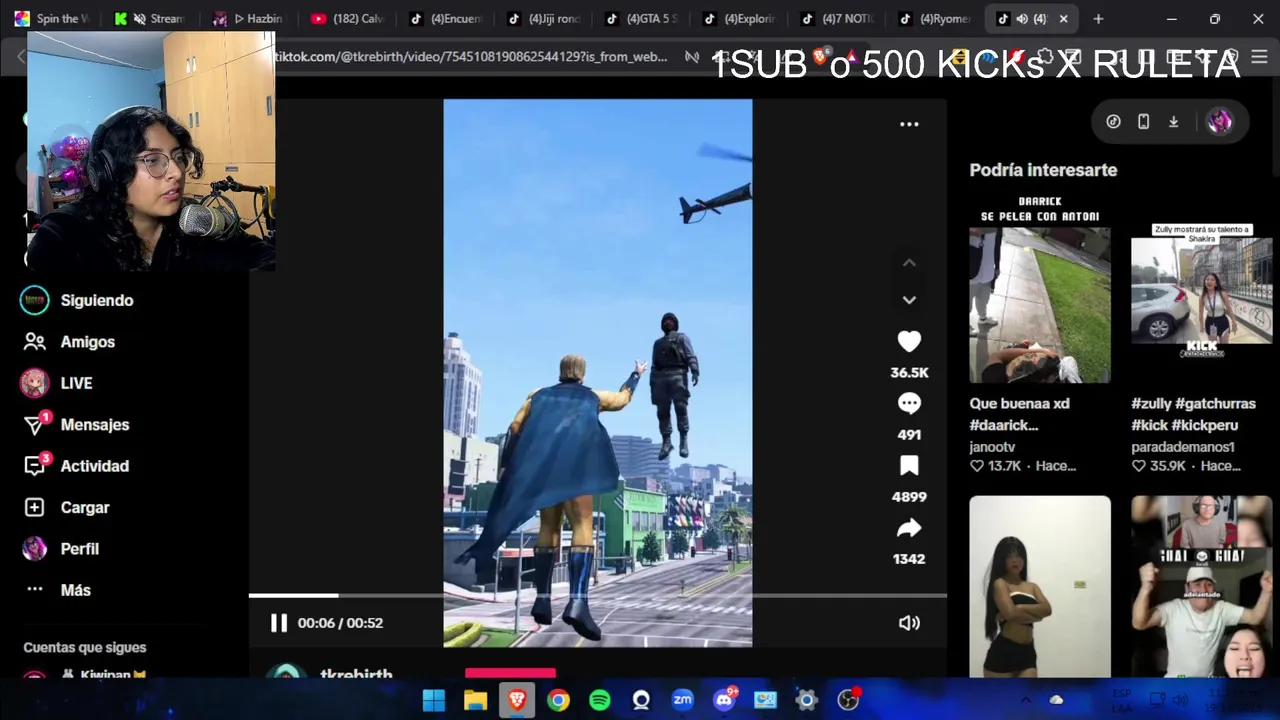Expand the system tray hidden icons chevron
Image resolution: width=1280 pixels, height=720 pixels.
click(x=1025, y=700)
